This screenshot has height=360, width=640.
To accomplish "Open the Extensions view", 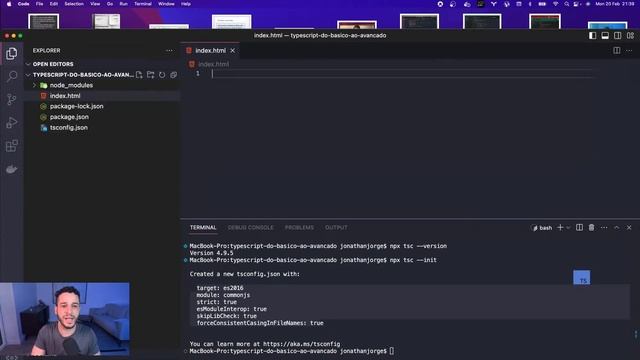I will [11, 146].
